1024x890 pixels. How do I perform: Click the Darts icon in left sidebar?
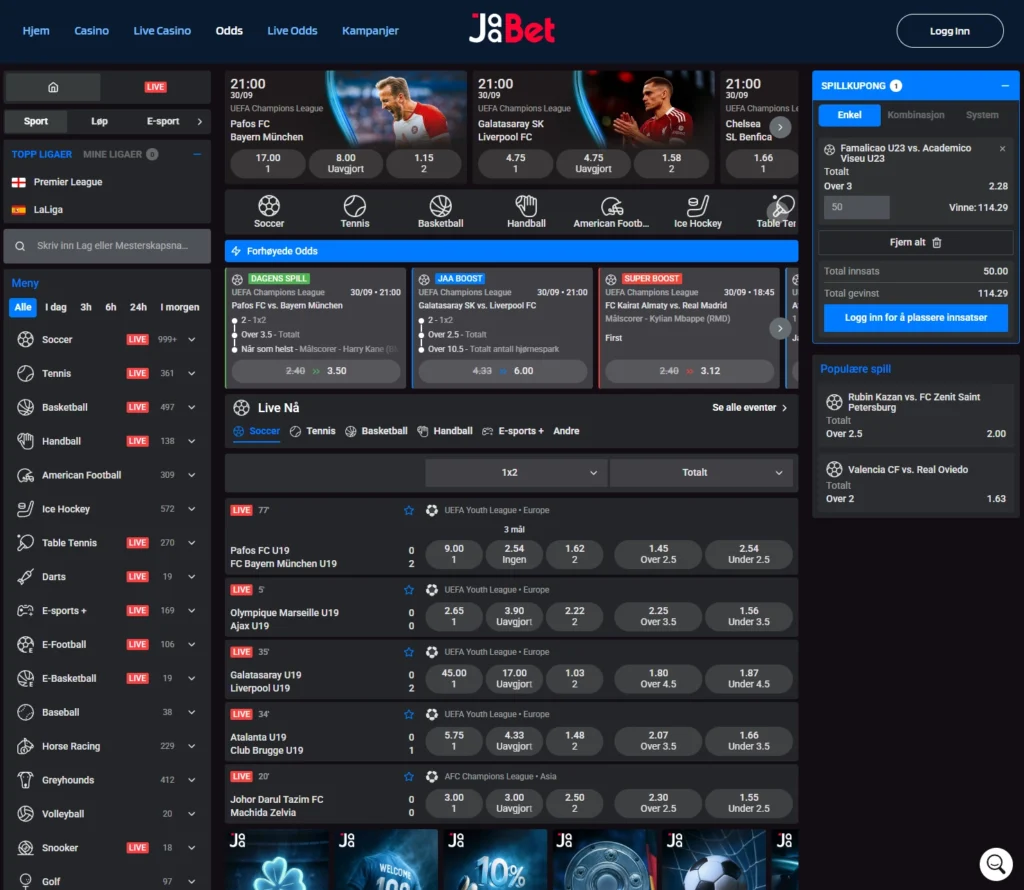click(25, 576)
